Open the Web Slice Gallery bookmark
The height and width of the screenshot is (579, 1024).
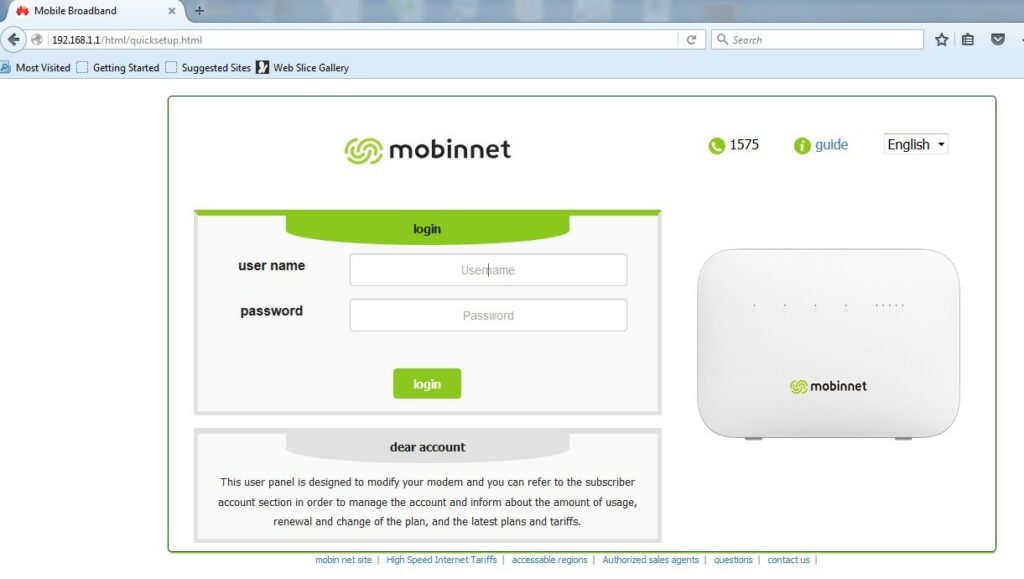click(302, 67)
